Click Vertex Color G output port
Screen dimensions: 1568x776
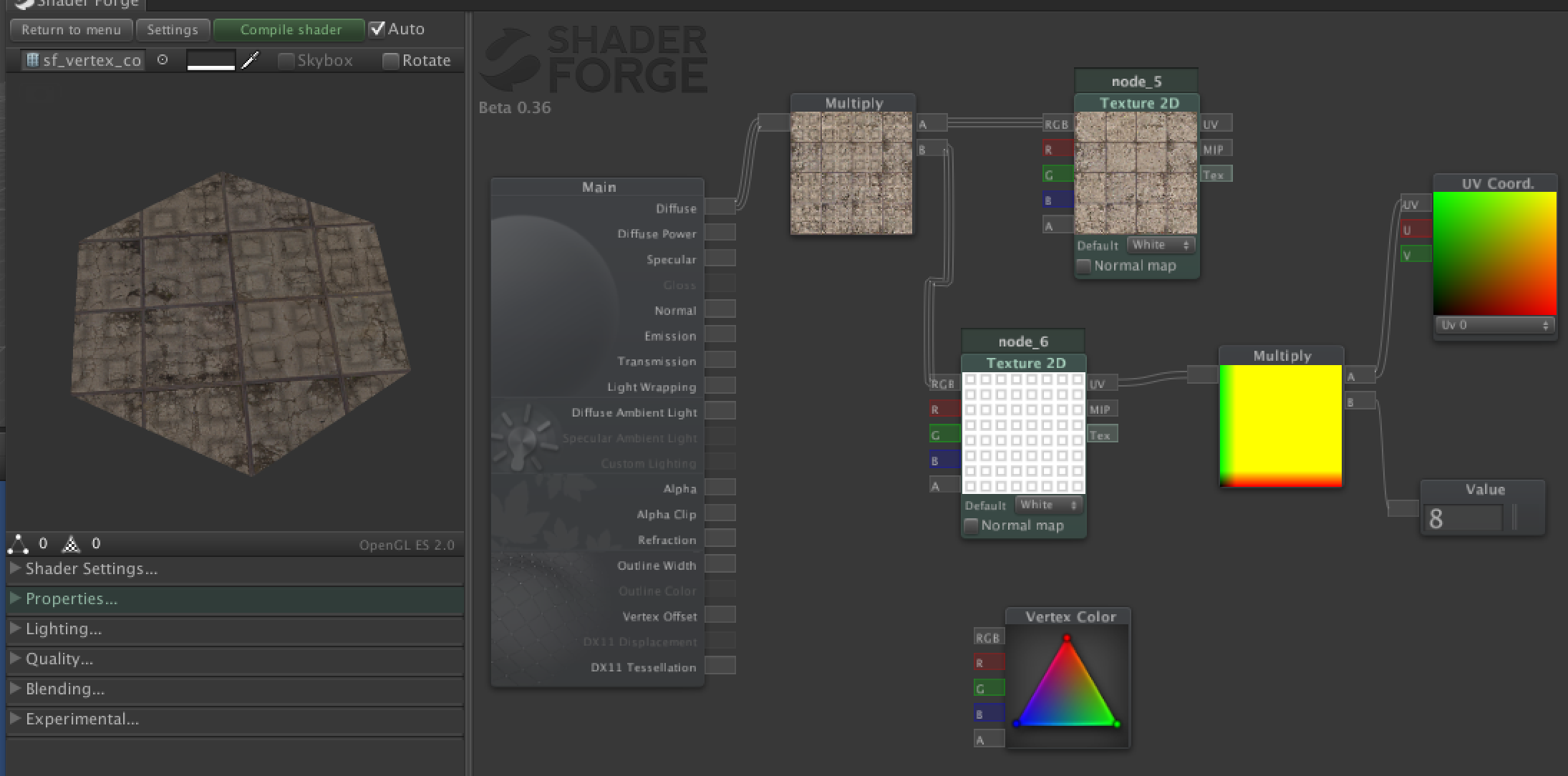point(989,688)
